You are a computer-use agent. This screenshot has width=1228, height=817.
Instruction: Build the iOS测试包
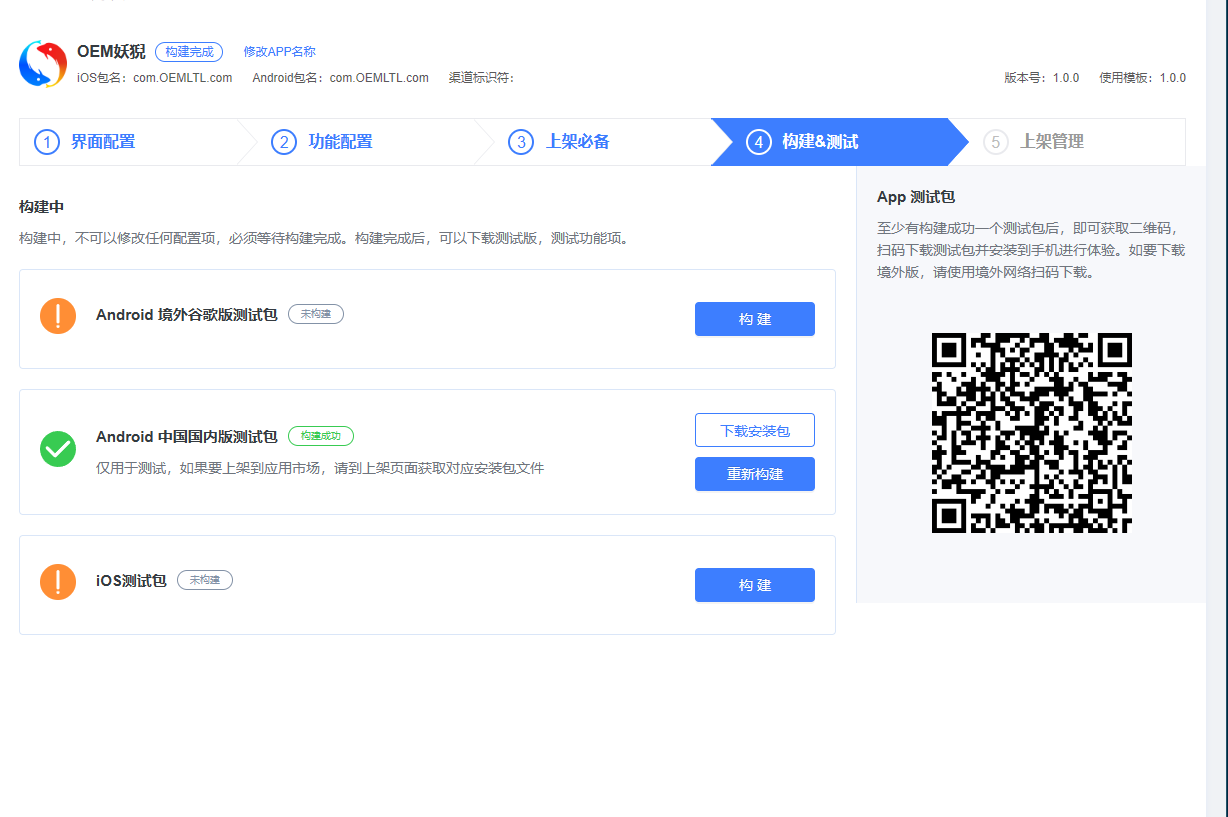coord(755,585)
